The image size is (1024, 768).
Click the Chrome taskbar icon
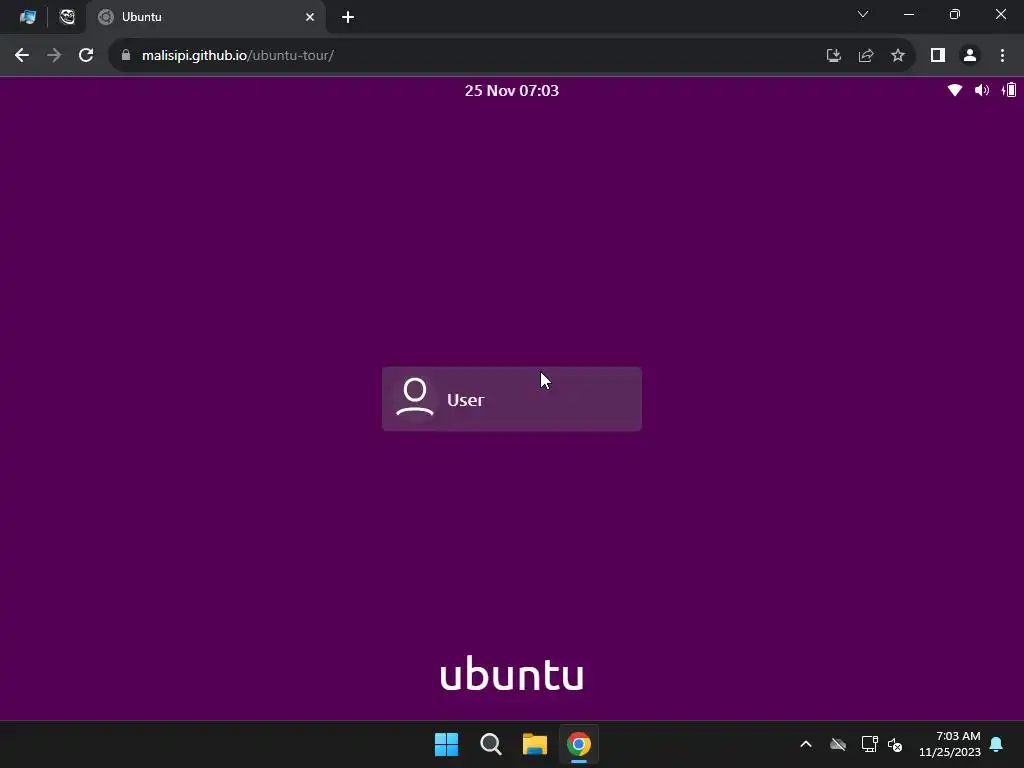coord(579,744)
